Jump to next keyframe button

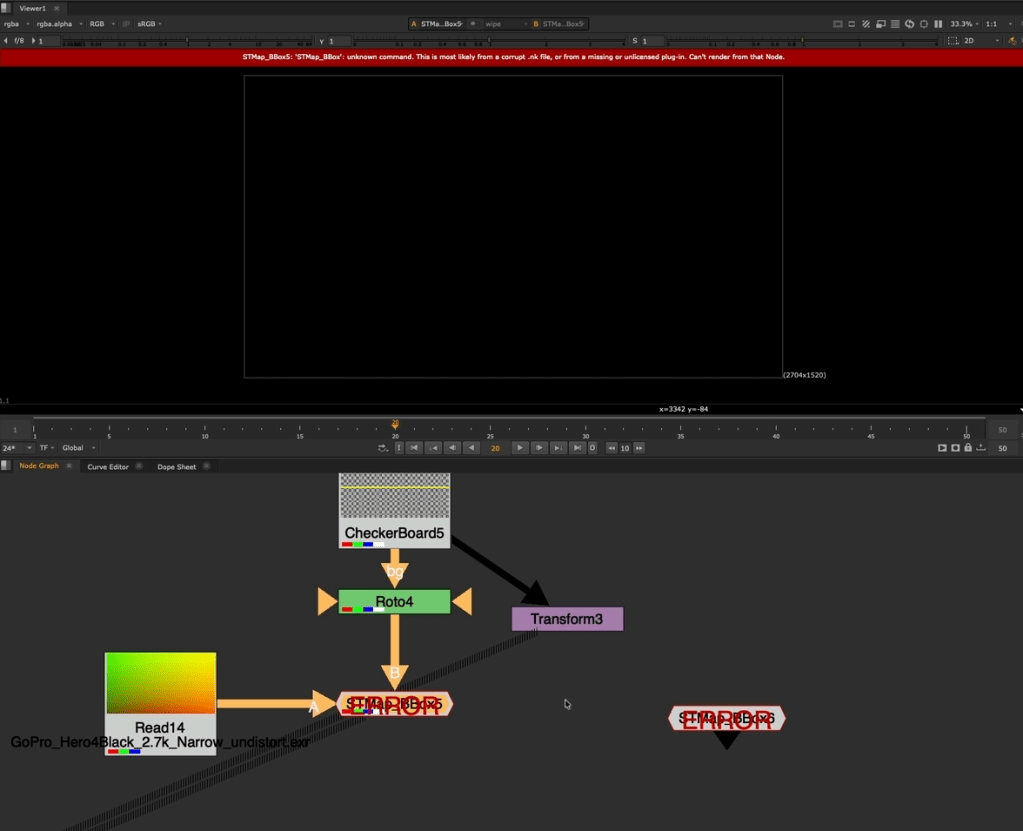[x=558, y=448]
